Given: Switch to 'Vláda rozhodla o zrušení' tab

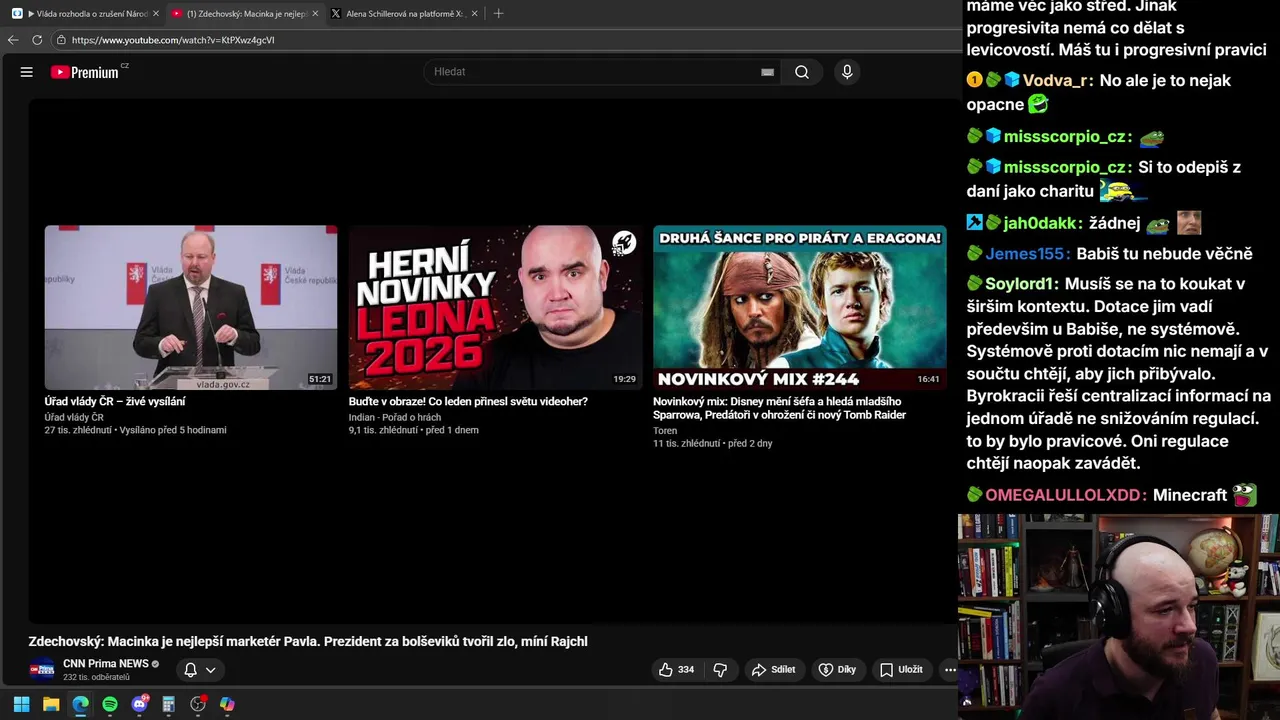Looking at the screenshot, I should click(x=86, y=14).
